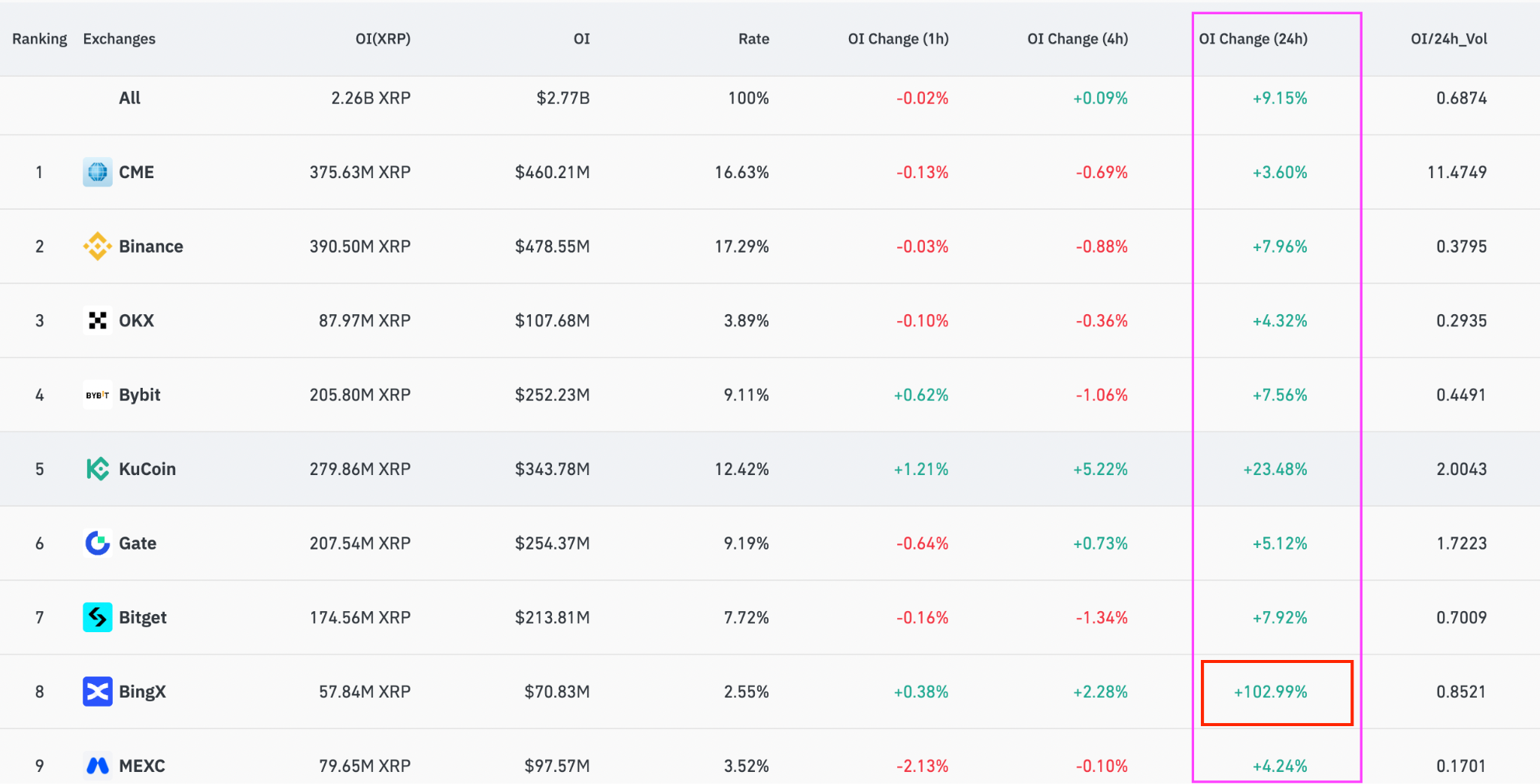Sort by the OI dollar column header

coord(581,39)
